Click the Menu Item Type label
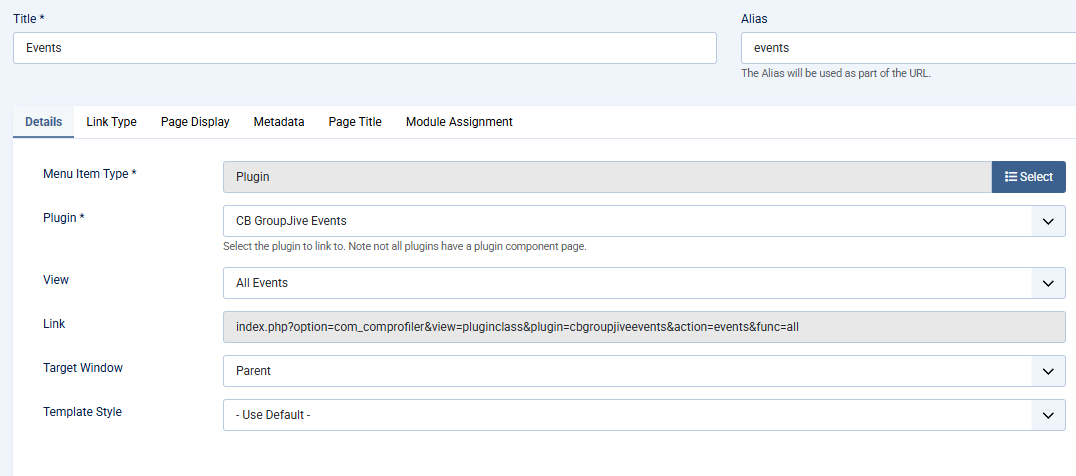1076x476 pixels. [x=89, y=174]
